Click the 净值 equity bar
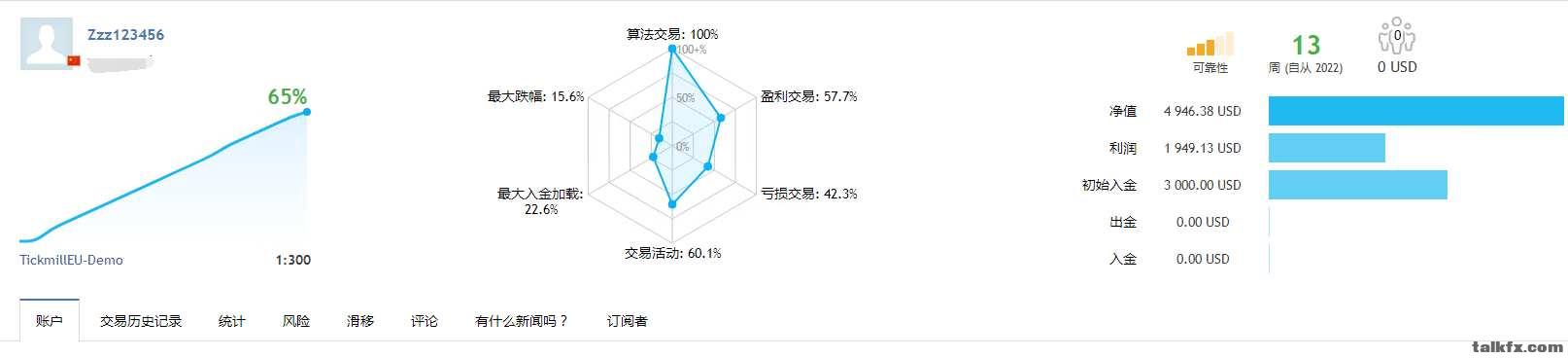 [x=1416, y=111]
